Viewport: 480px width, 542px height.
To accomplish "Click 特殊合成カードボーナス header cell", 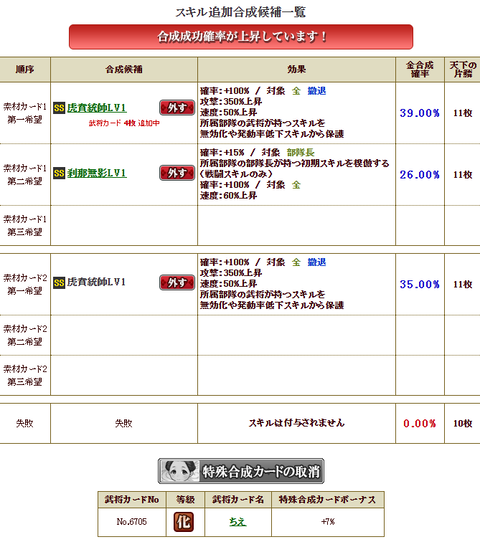I will pos(328,499).
